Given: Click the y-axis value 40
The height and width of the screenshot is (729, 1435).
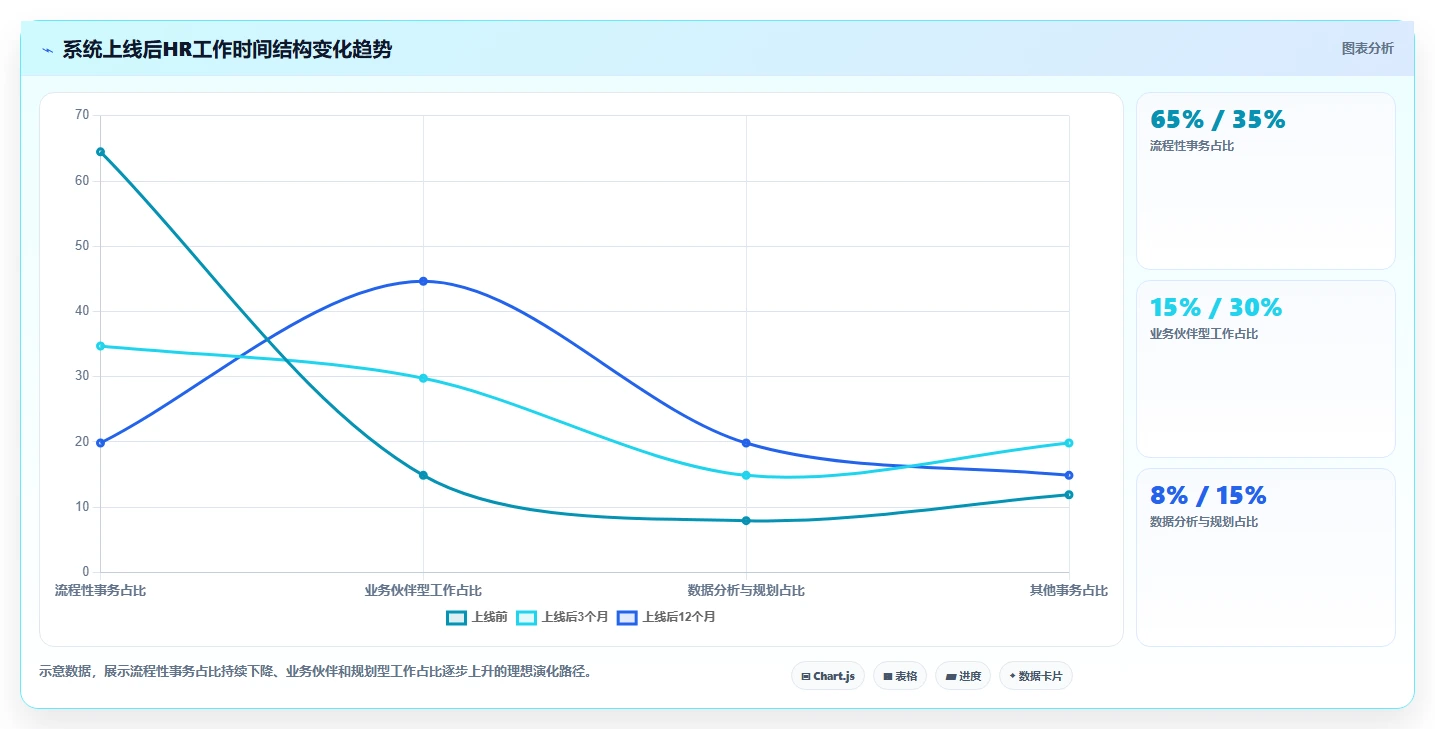Looking at the screenshot, I should [82, 311].
